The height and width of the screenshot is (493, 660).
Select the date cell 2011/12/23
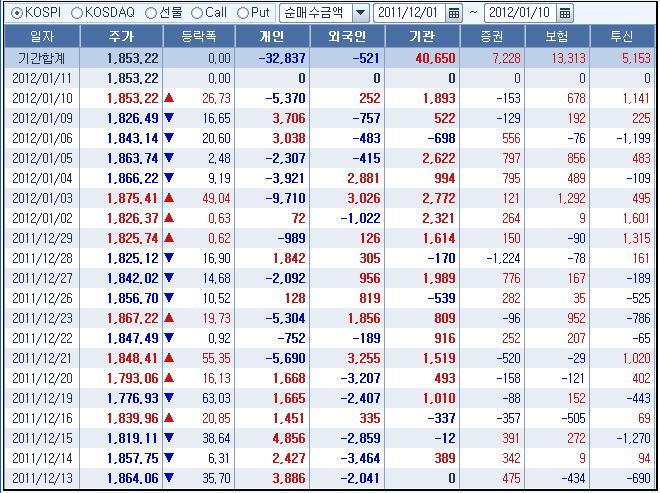(x=42, y=318)
